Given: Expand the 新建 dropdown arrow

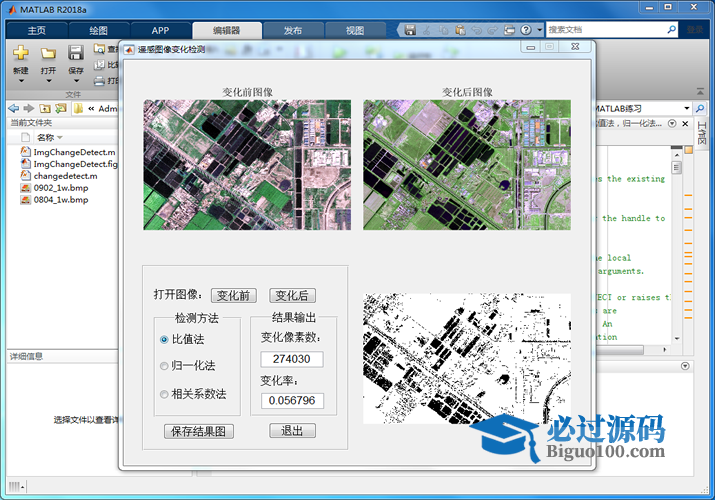Looking at the screenshot, I should click(21, 81).
